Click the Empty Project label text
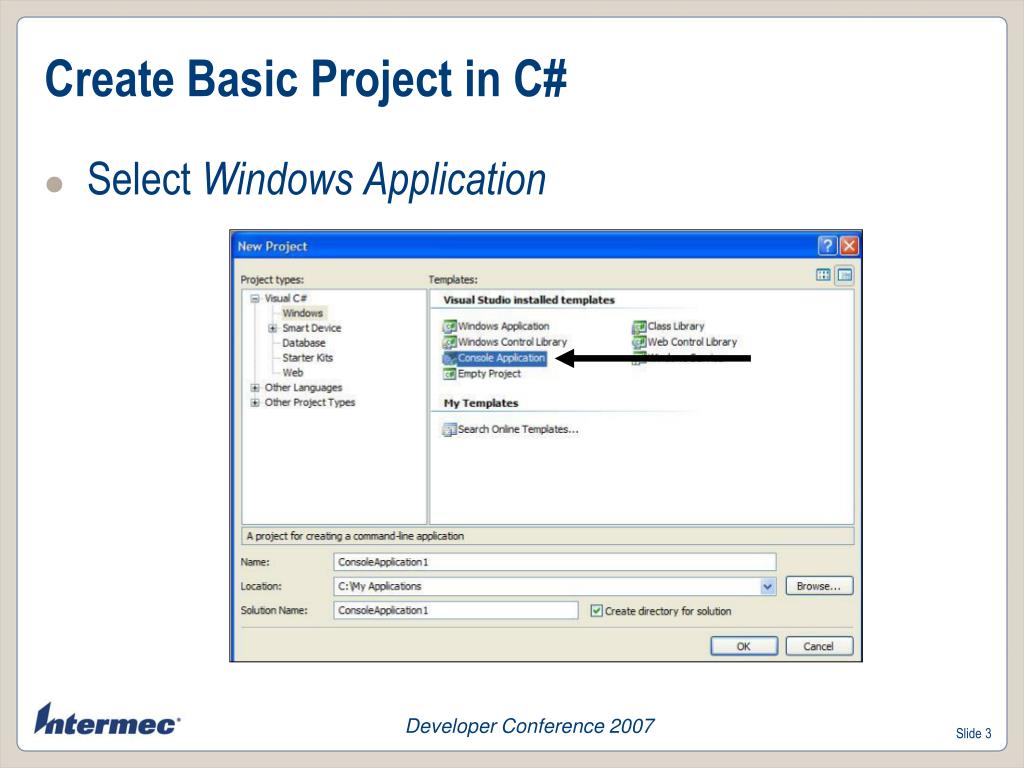This screenshot has height=768, width=1024. tap(489, 374)
